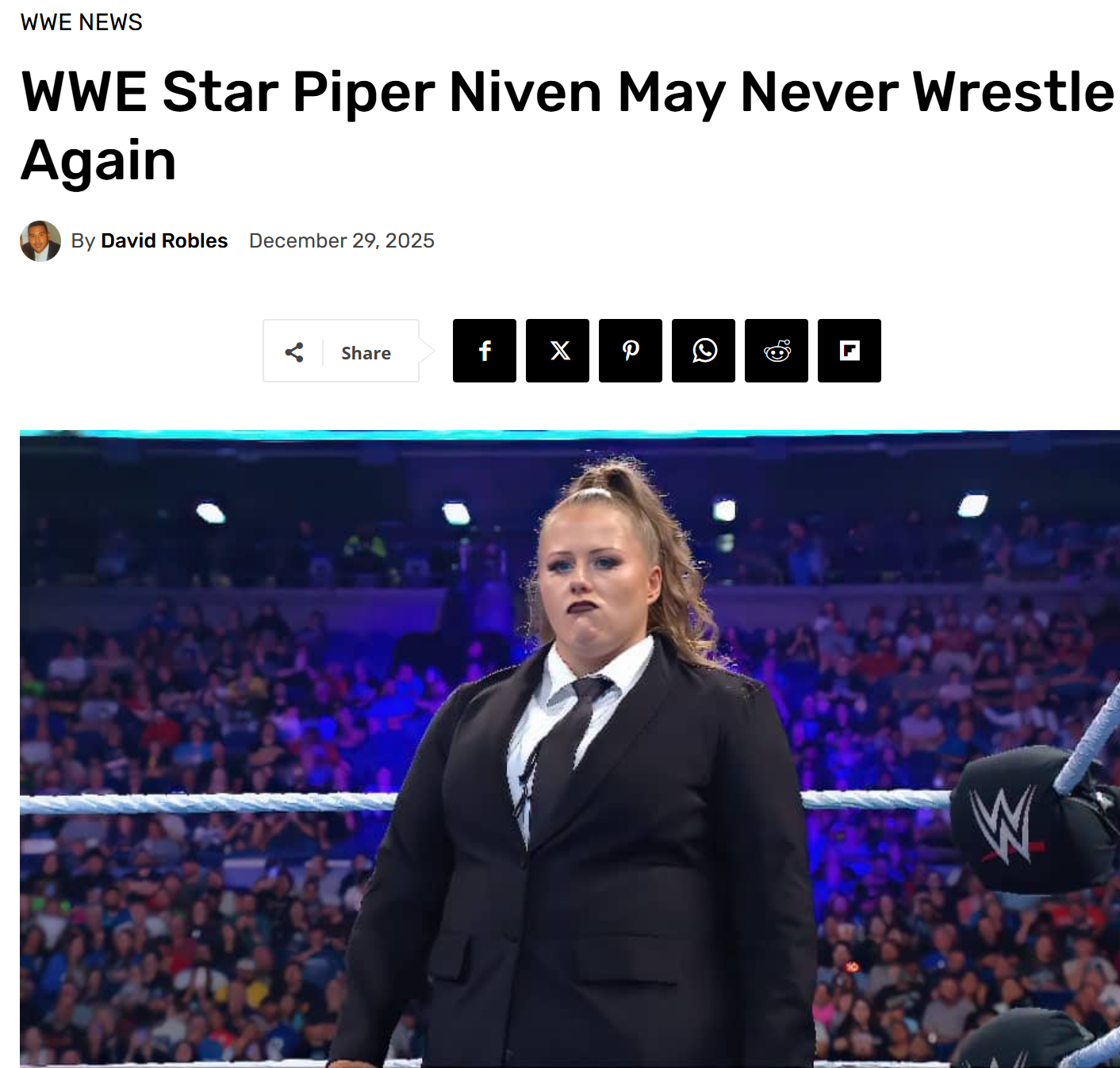Pin this article to Pinterest
1120x1068 pixels.
631,351
